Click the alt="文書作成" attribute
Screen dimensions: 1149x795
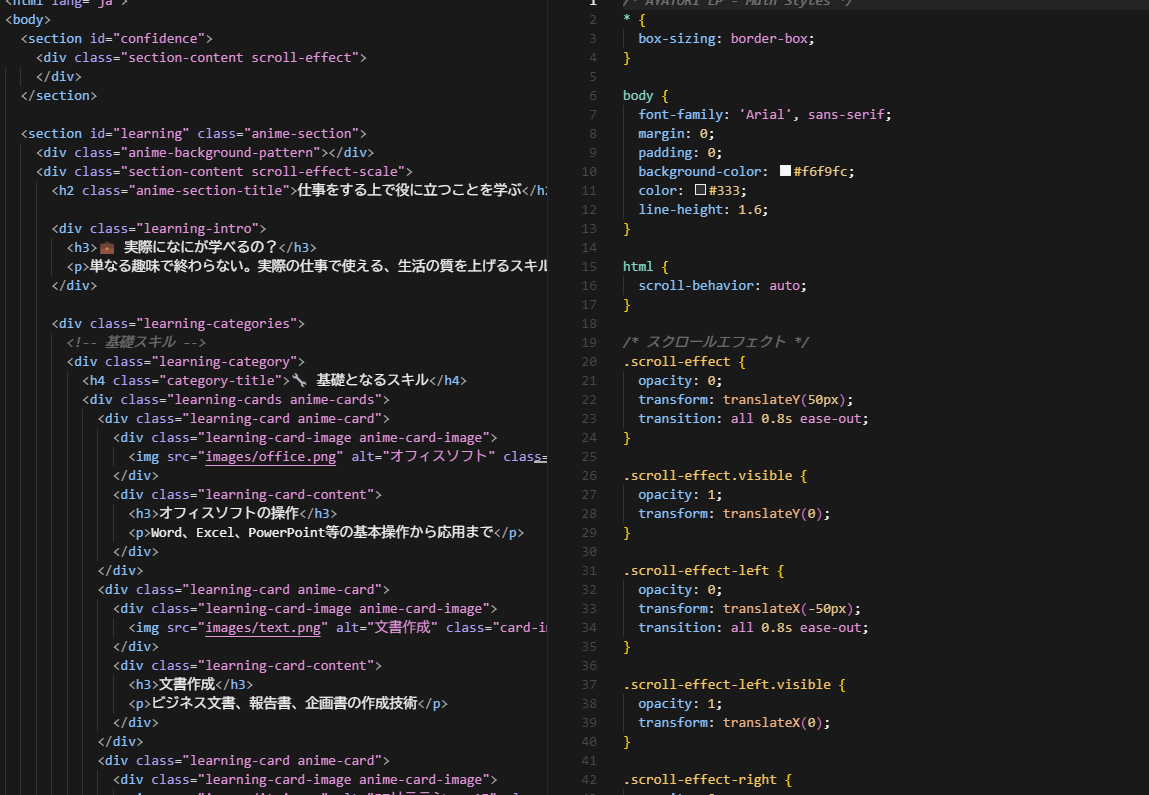tap(387, 628)
